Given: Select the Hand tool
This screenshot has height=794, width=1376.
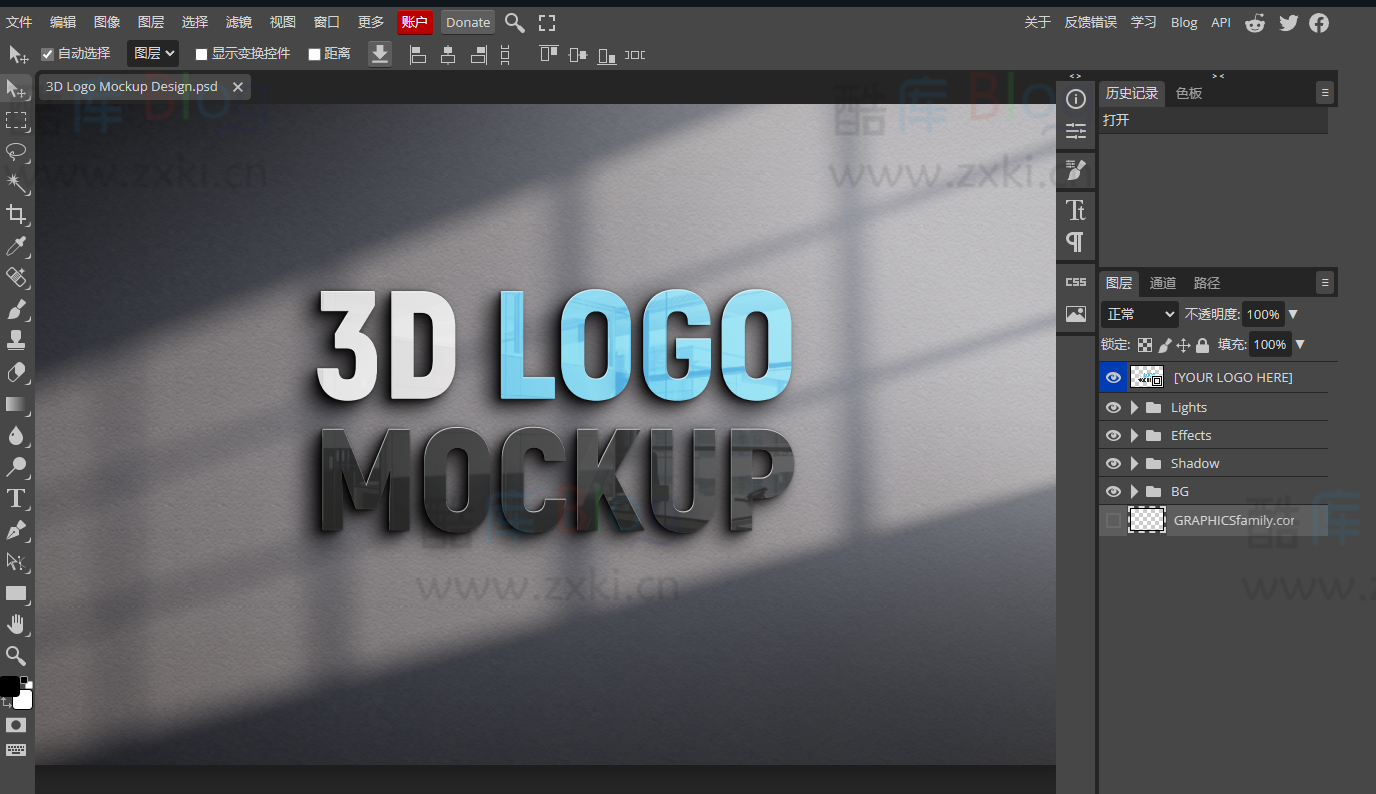Looking at the screenshot, I should pos(16,624).
